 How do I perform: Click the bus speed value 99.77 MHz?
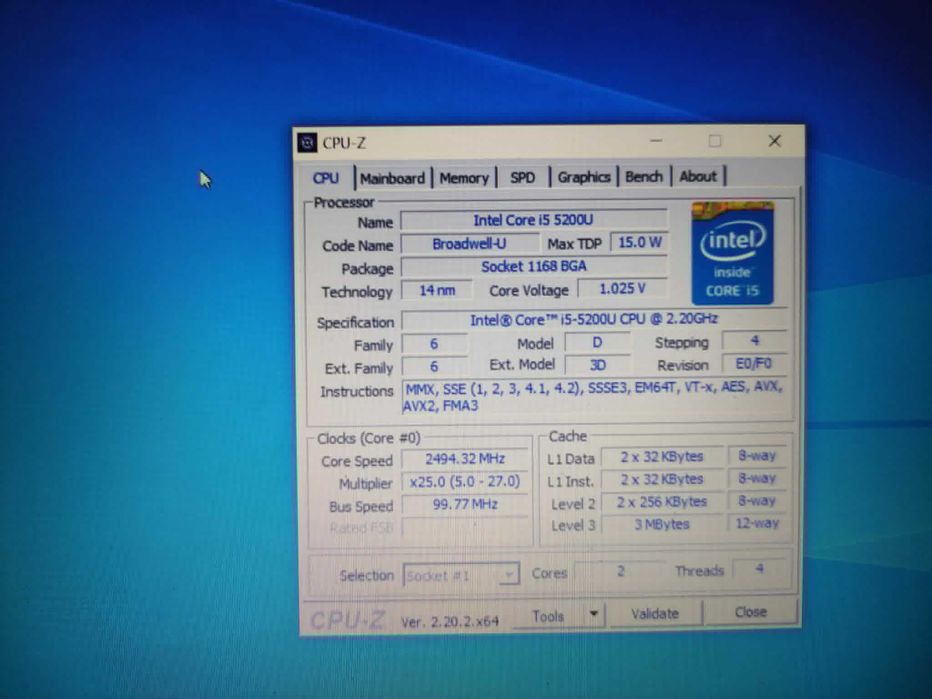tap(465, 504)
